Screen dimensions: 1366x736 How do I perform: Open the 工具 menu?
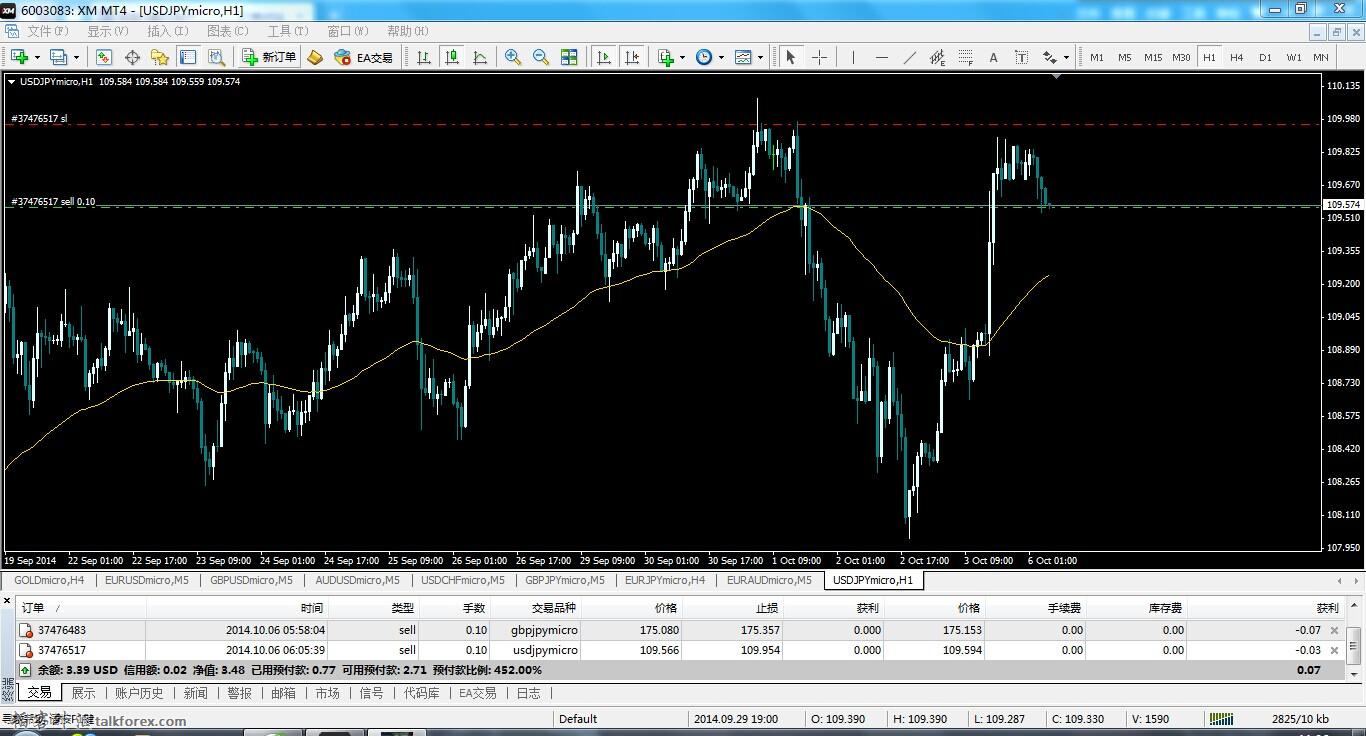coord(287,31)
